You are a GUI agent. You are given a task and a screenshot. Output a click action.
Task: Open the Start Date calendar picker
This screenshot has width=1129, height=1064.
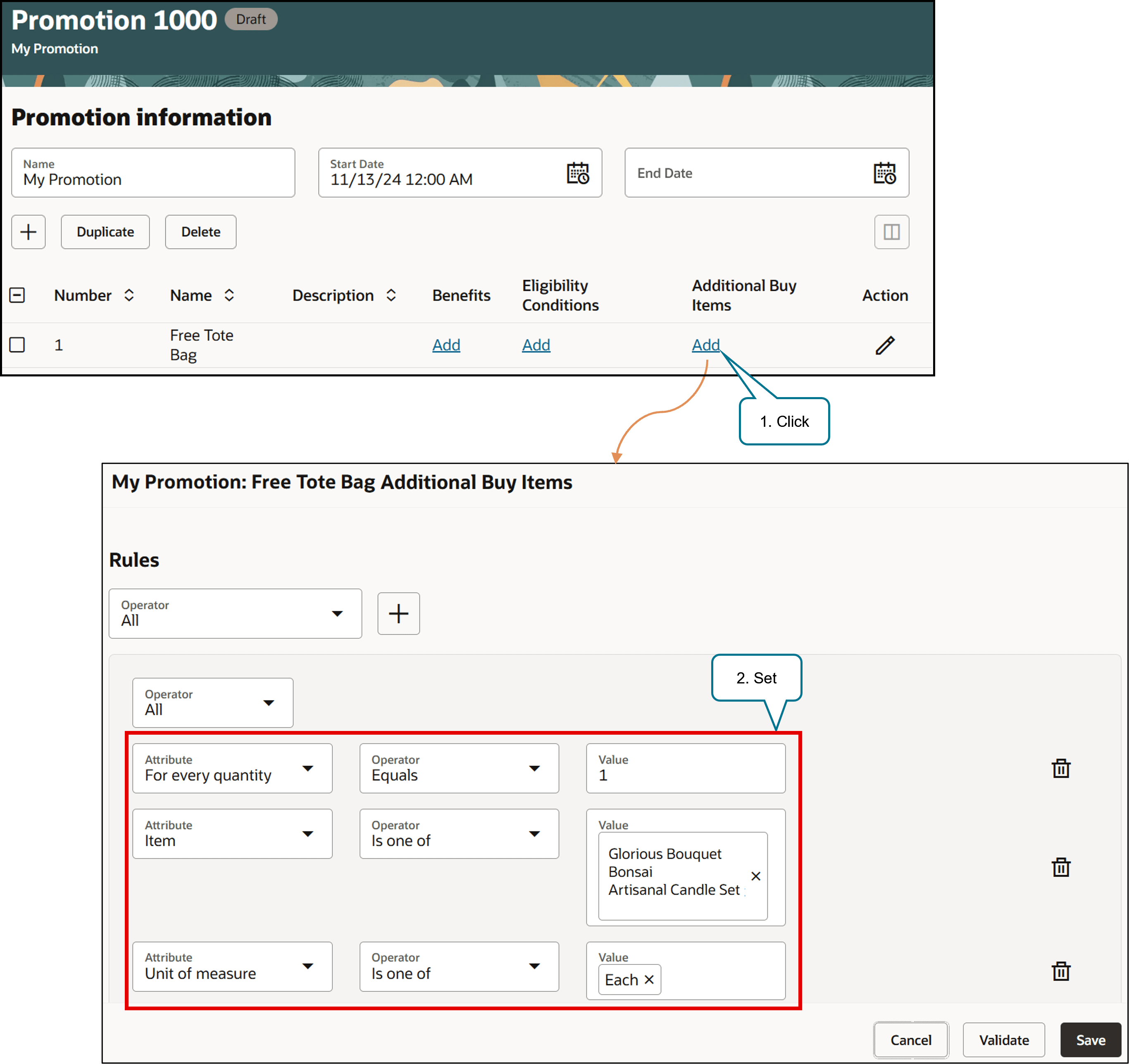click(x=578, y=173)
